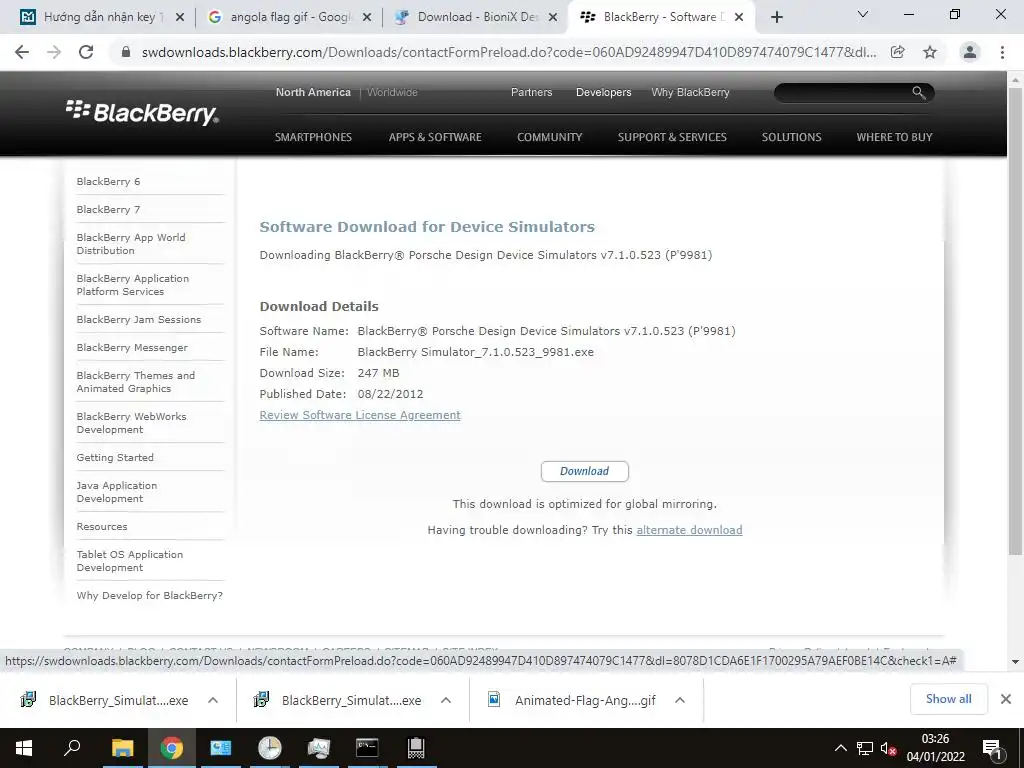Open a new browser tab
The width and height of the screenshot is (1024, 768).
[776, 18]
